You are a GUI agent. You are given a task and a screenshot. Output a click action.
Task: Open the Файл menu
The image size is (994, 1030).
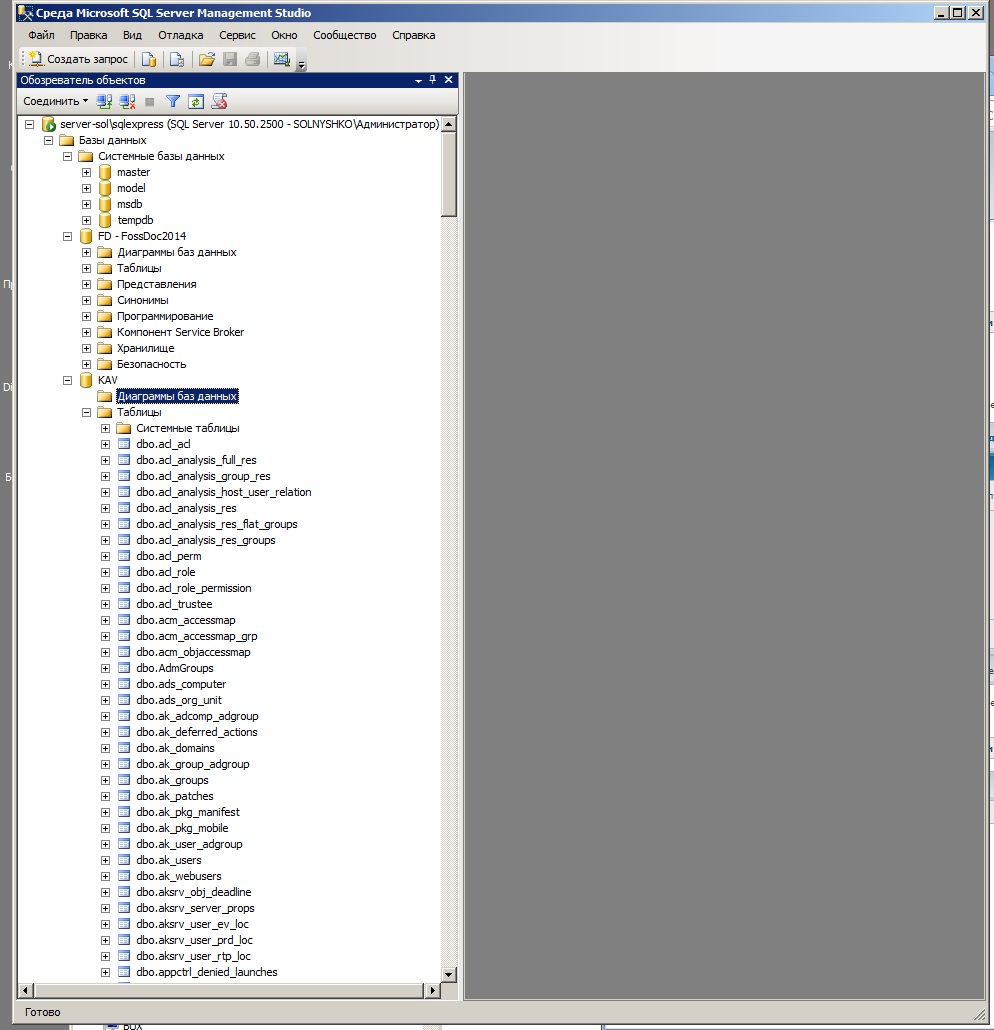click(x=41, y=35)
